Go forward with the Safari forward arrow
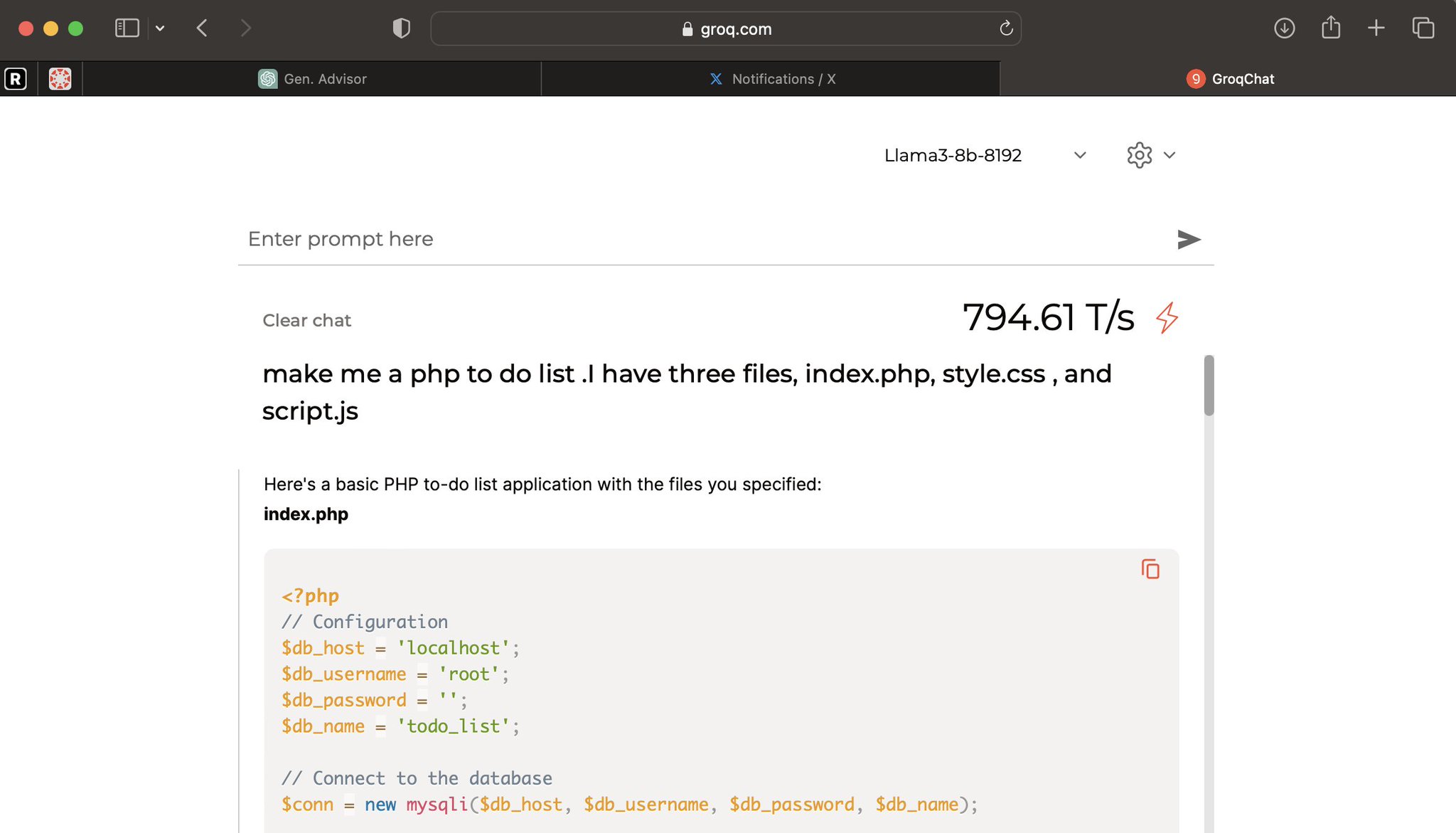 click(246, 28)
